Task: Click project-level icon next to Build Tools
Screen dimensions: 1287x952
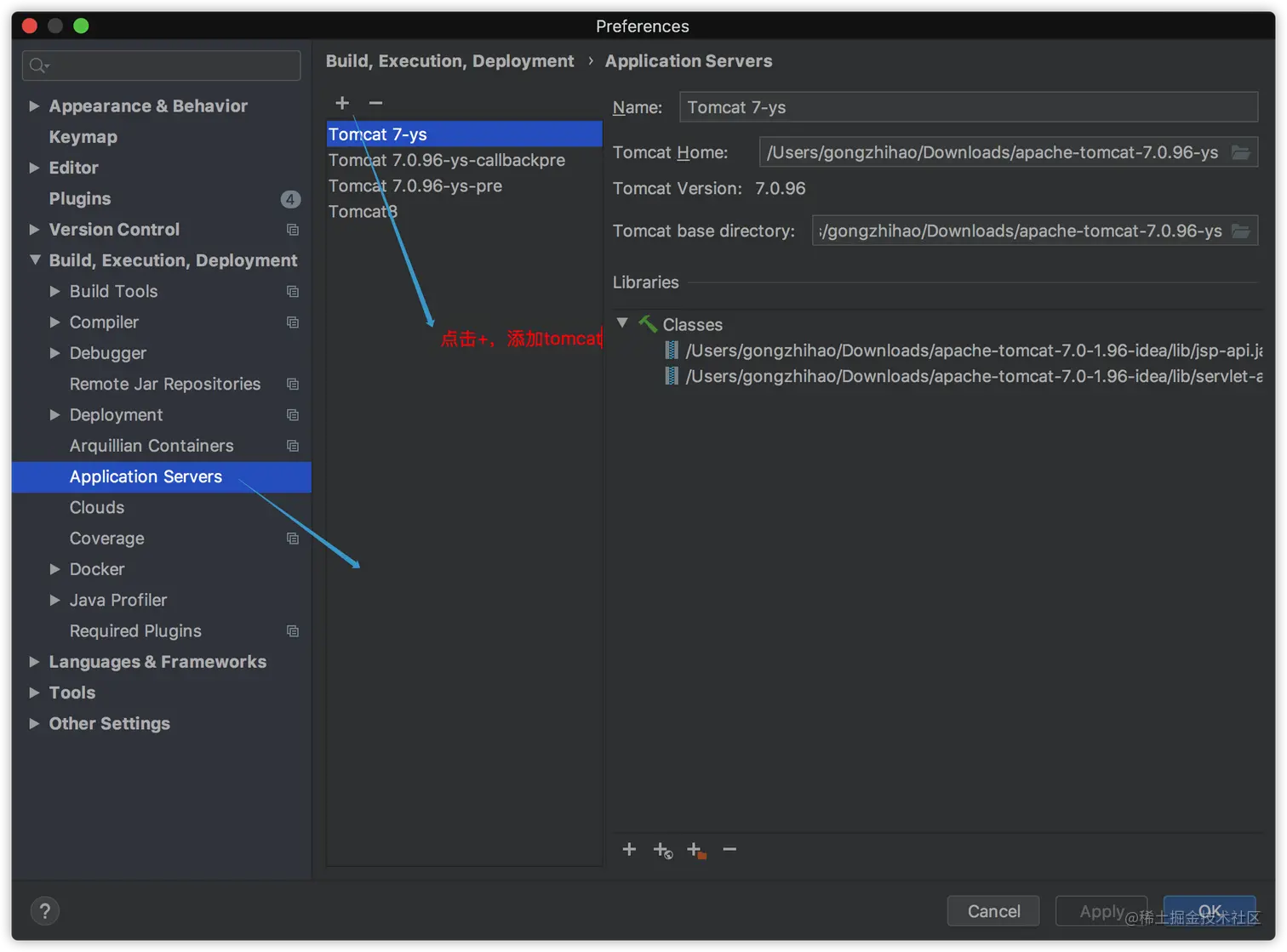Action: [293, 292]
